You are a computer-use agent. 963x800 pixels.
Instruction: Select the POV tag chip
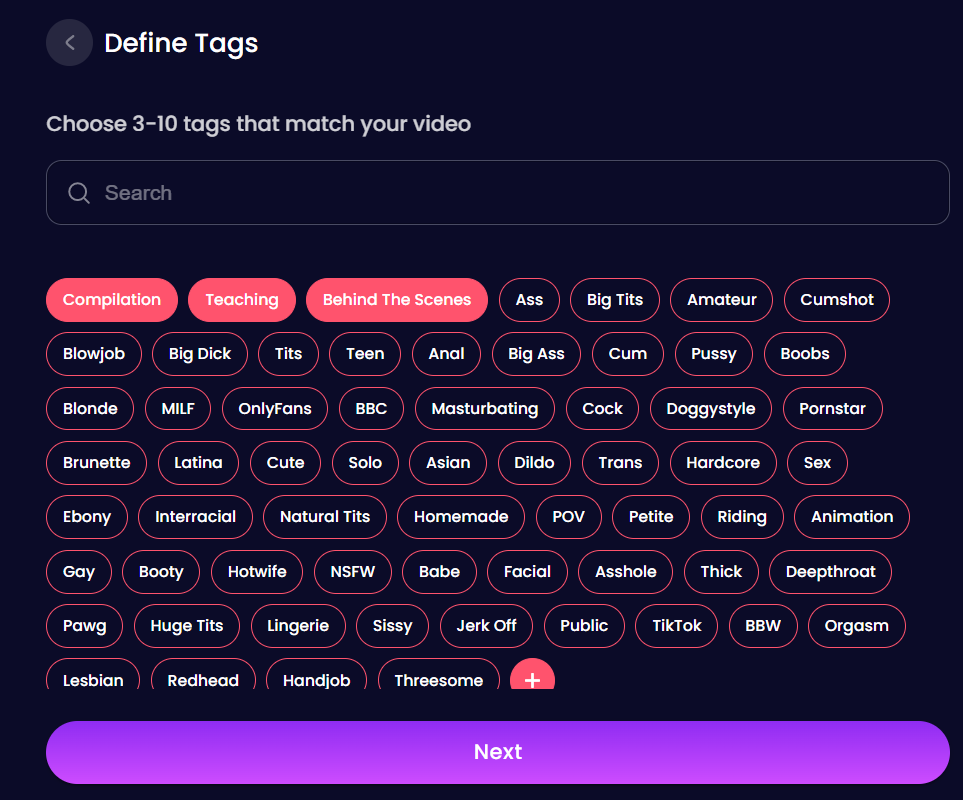568,517
